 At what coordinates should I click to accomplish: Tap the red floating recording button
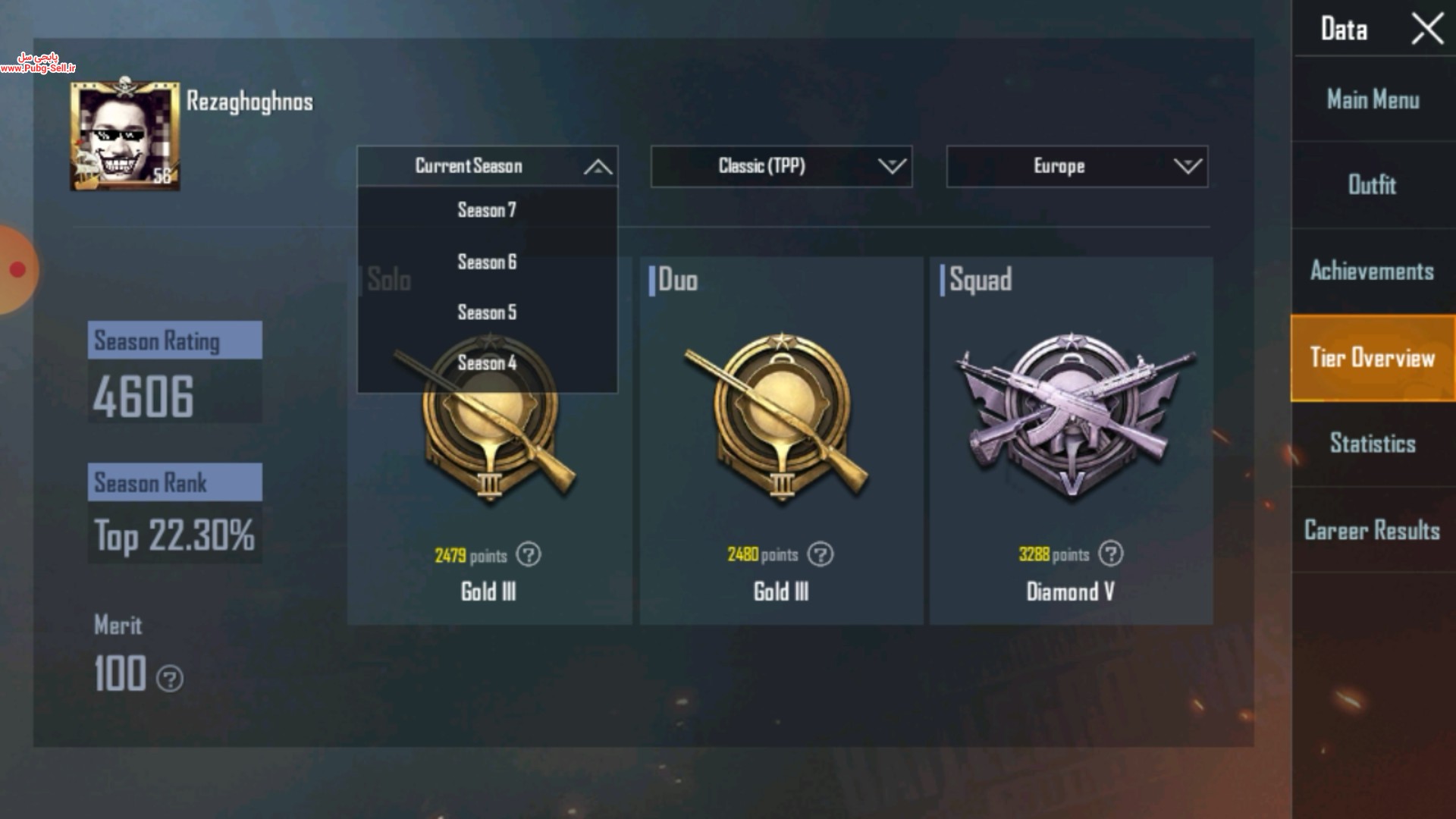pyautogui.click(x=17, y=269)
